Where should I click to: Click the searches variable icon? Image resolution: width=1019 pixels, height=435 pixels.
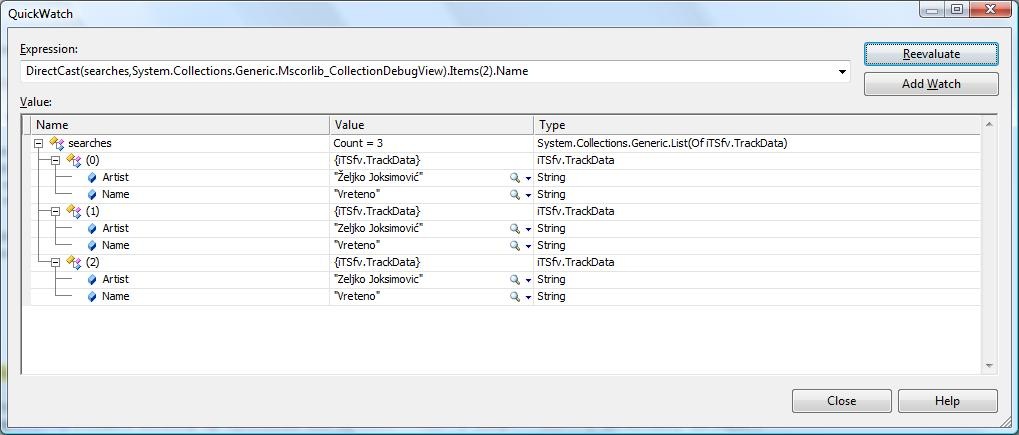[57, 143]
